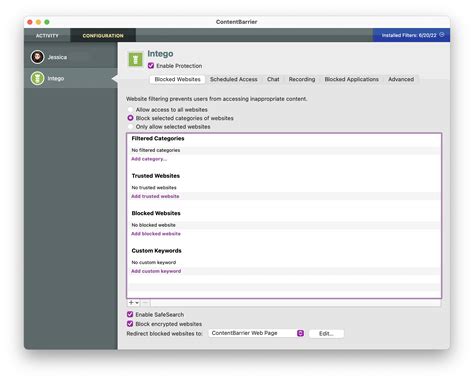The height and width of the screenshot is (381, 474).
Task: Switch to the Activity tab
Action: point(47,35)
